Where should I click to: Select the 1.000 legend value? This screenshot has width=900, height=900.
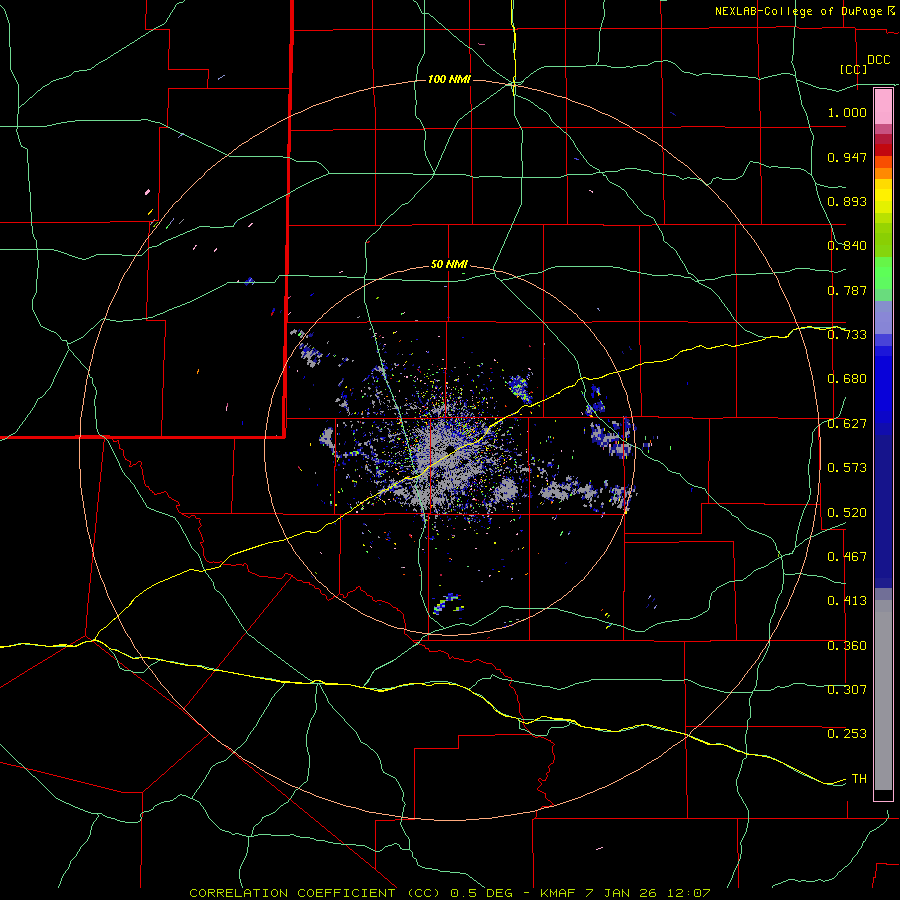[847, 112]
